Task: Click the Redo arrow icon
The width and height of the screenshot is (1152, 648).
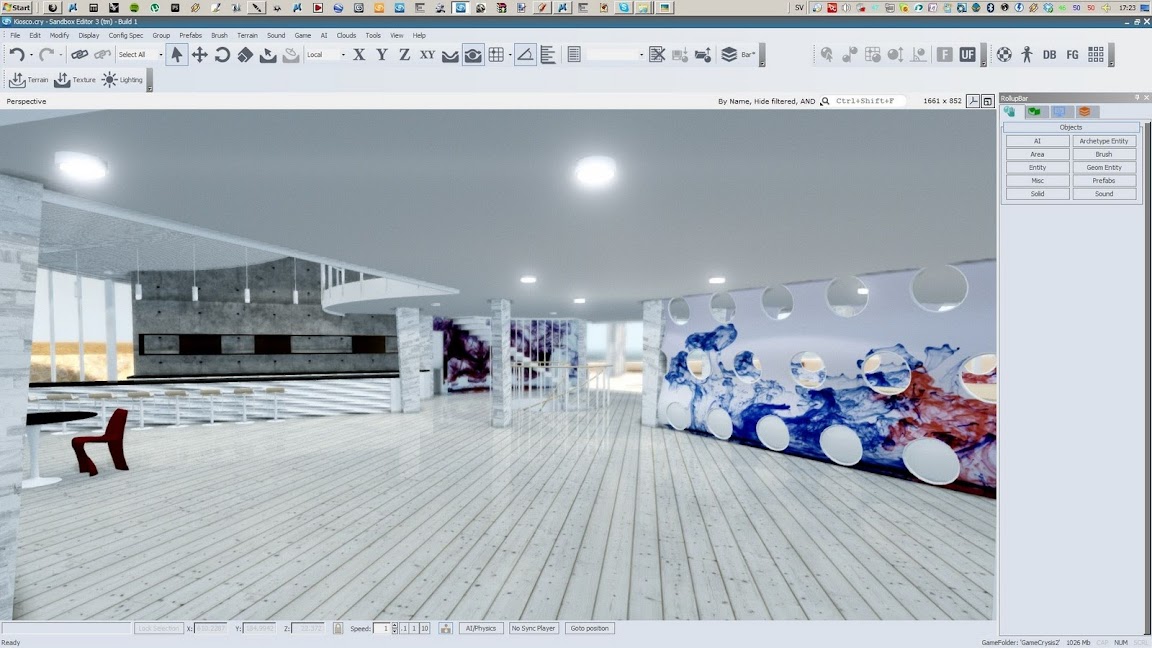Action: 46,54
